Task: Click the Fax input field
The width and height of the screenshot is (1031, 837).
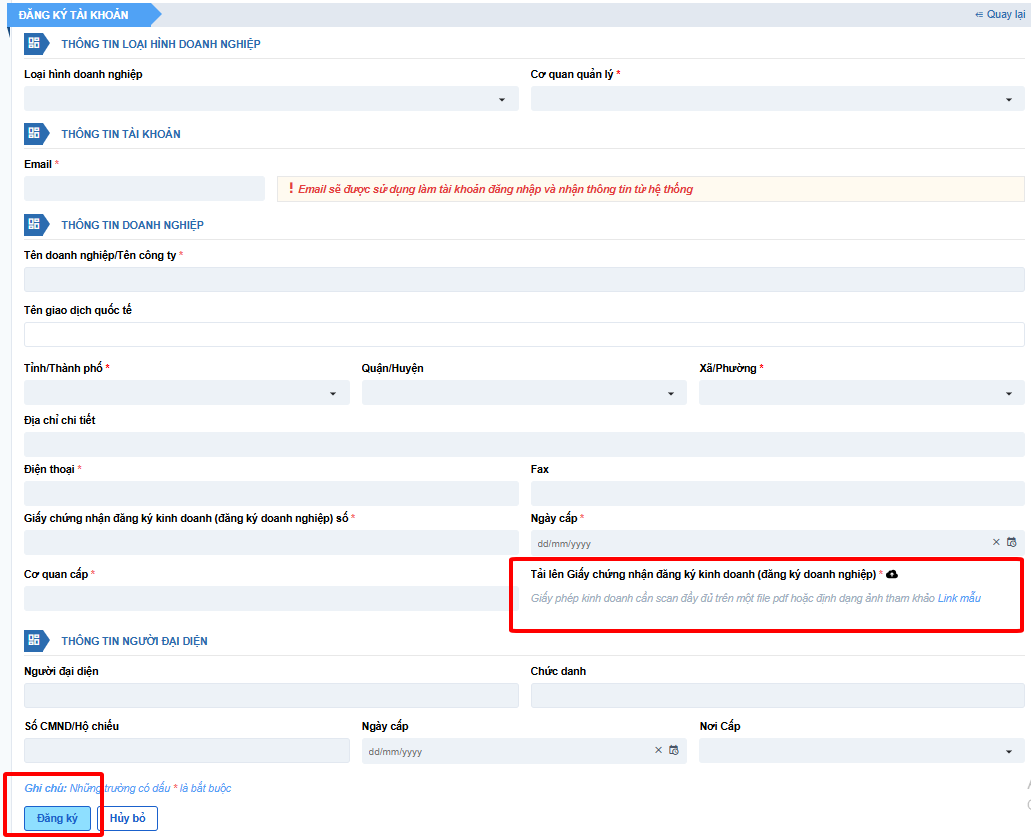Action: 777,493
